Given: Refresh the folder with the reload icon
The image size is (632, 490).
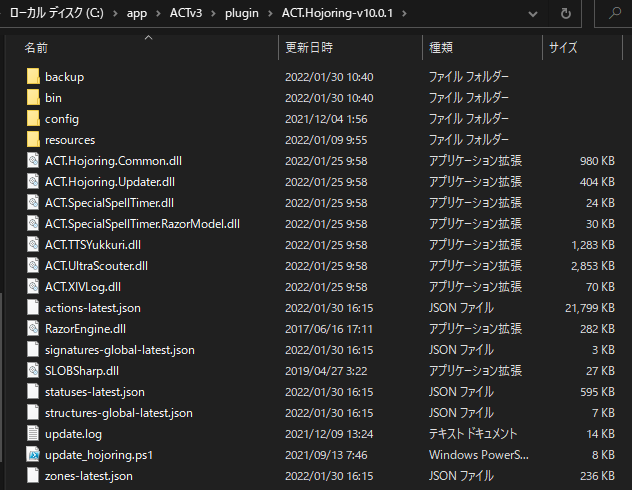Looking at the screenshot, I should coord(566,14).
